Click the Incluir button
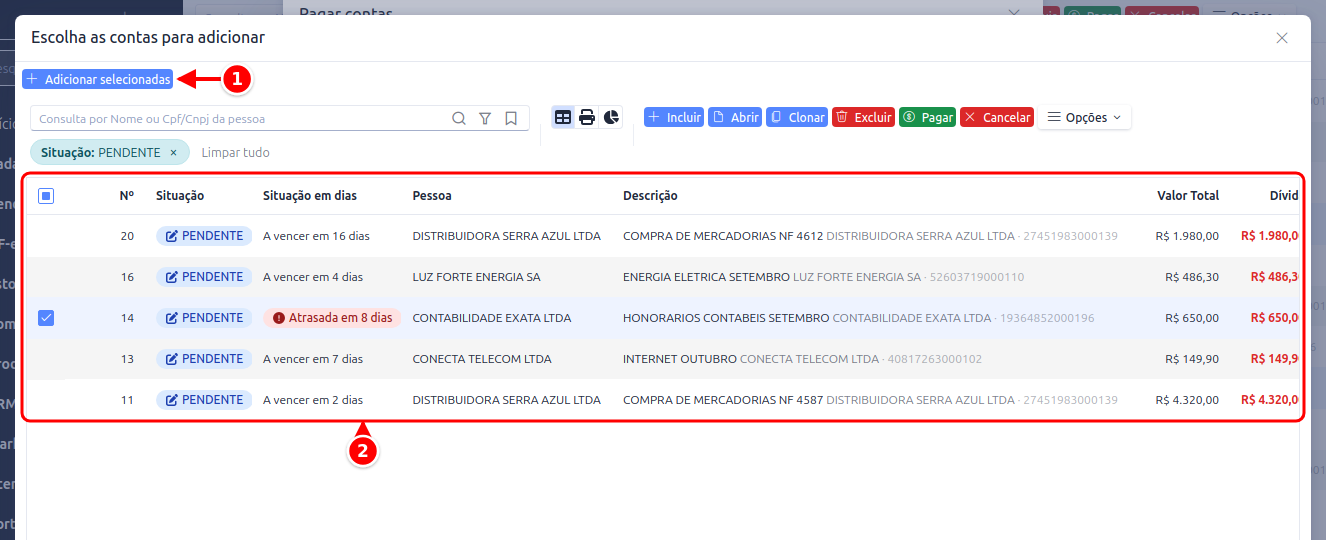The image size is (1326, 540). (674, 117)
